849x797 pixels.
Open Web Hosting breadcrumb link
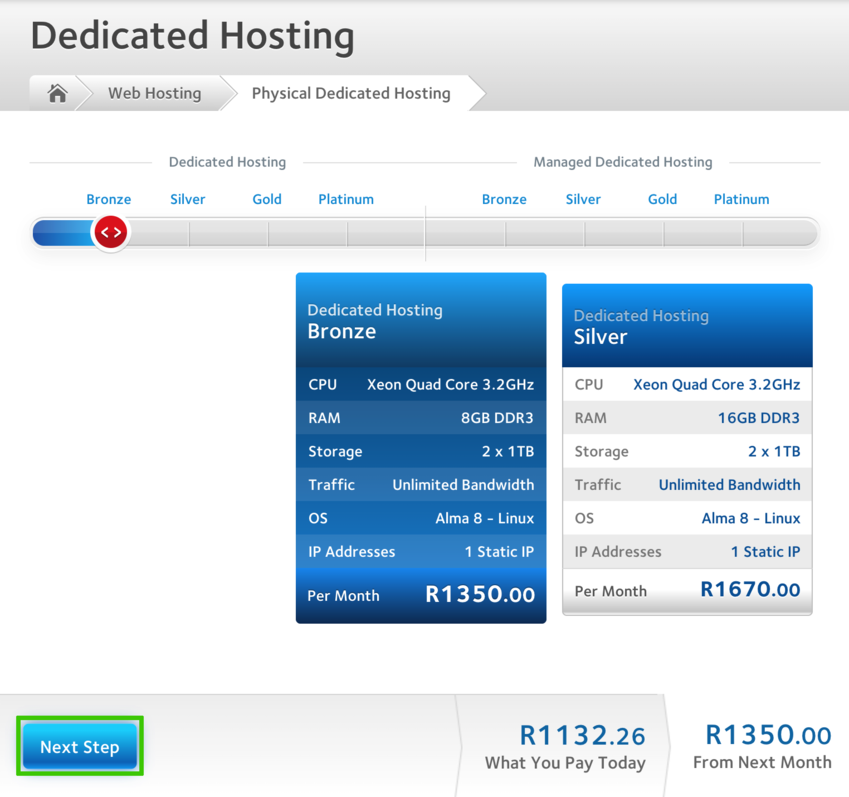(x=154, y=93)
